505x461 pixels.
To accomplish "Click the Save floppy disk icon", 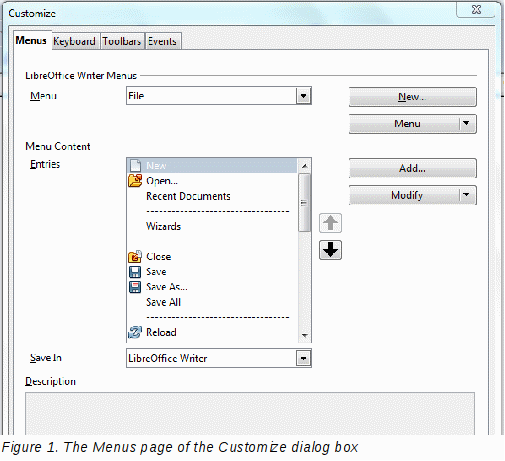I will click(x=135, y=272).
